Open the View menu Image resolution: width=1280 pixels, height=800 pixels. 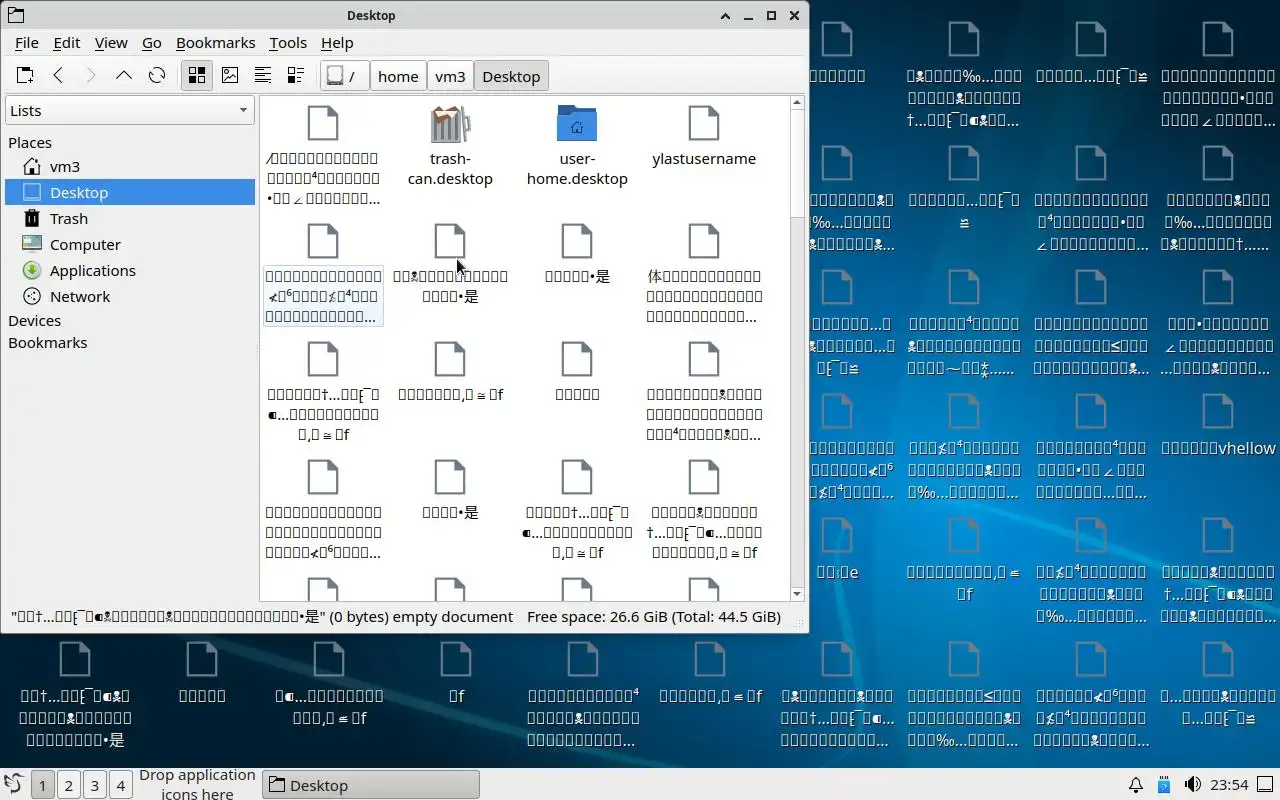point(111,43)
